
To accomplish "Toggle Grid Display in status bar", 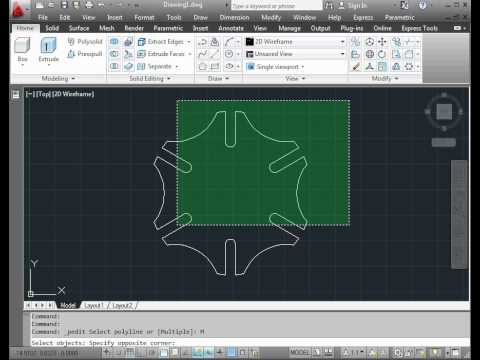I will coord(129,352).
